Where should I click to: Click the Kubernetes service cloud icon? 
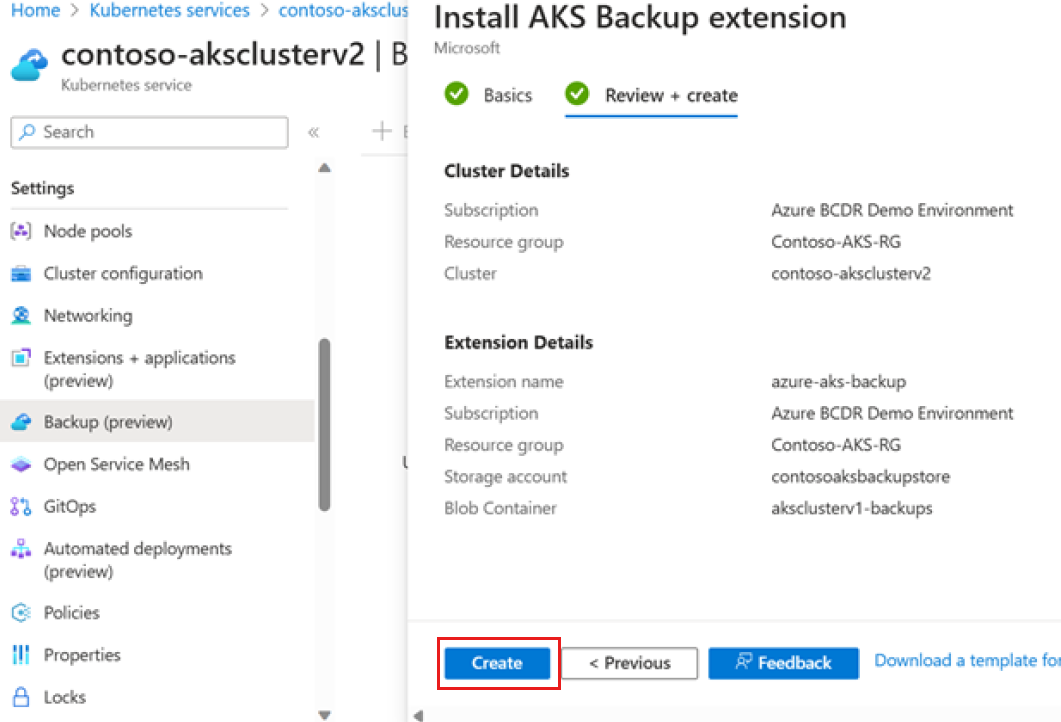(x=28, y=63)
